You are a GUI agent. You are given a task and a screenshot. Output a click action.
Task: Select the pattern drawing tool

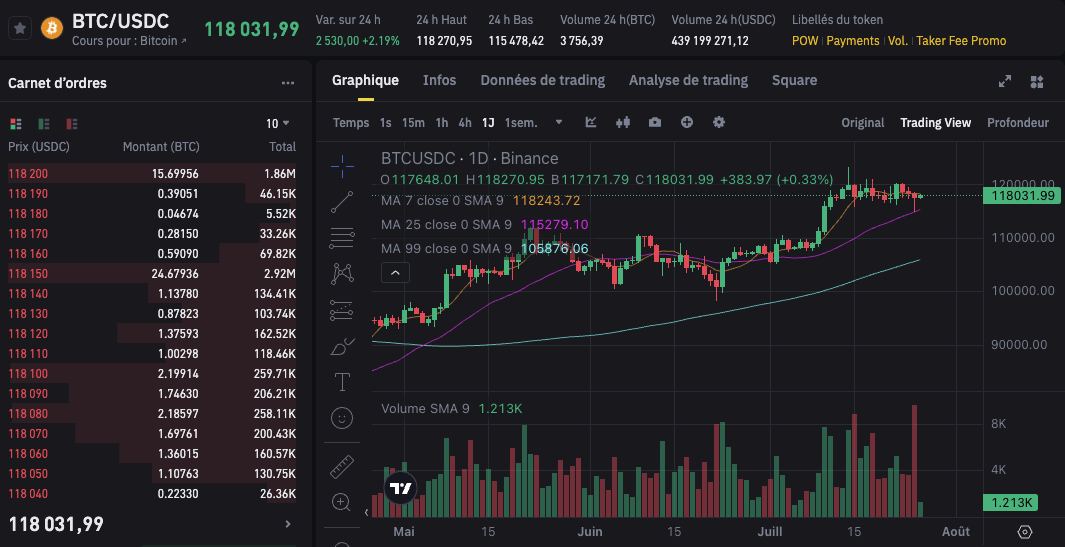pyautogui.click(x=342, y=274)
